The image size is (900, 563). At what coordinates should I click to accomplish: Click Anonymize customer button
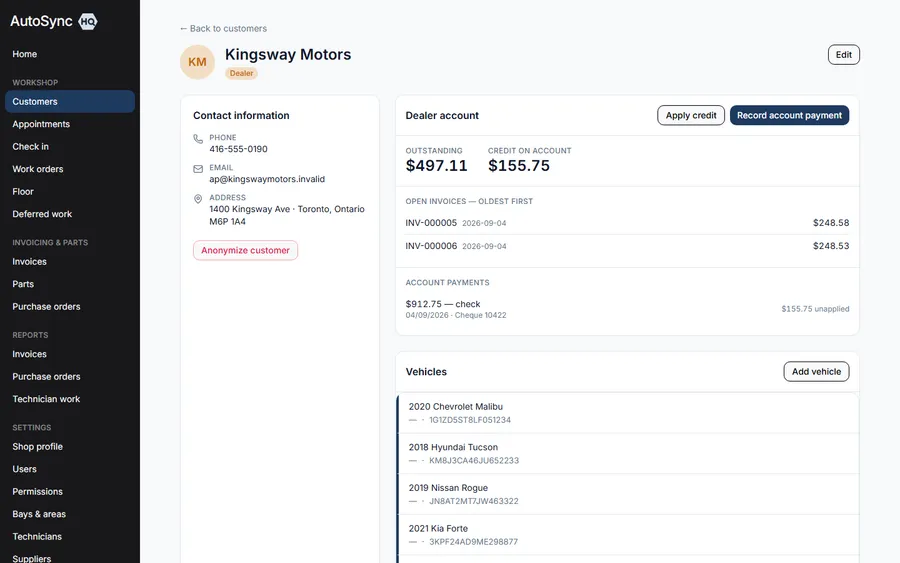click(x=245, y=250)
